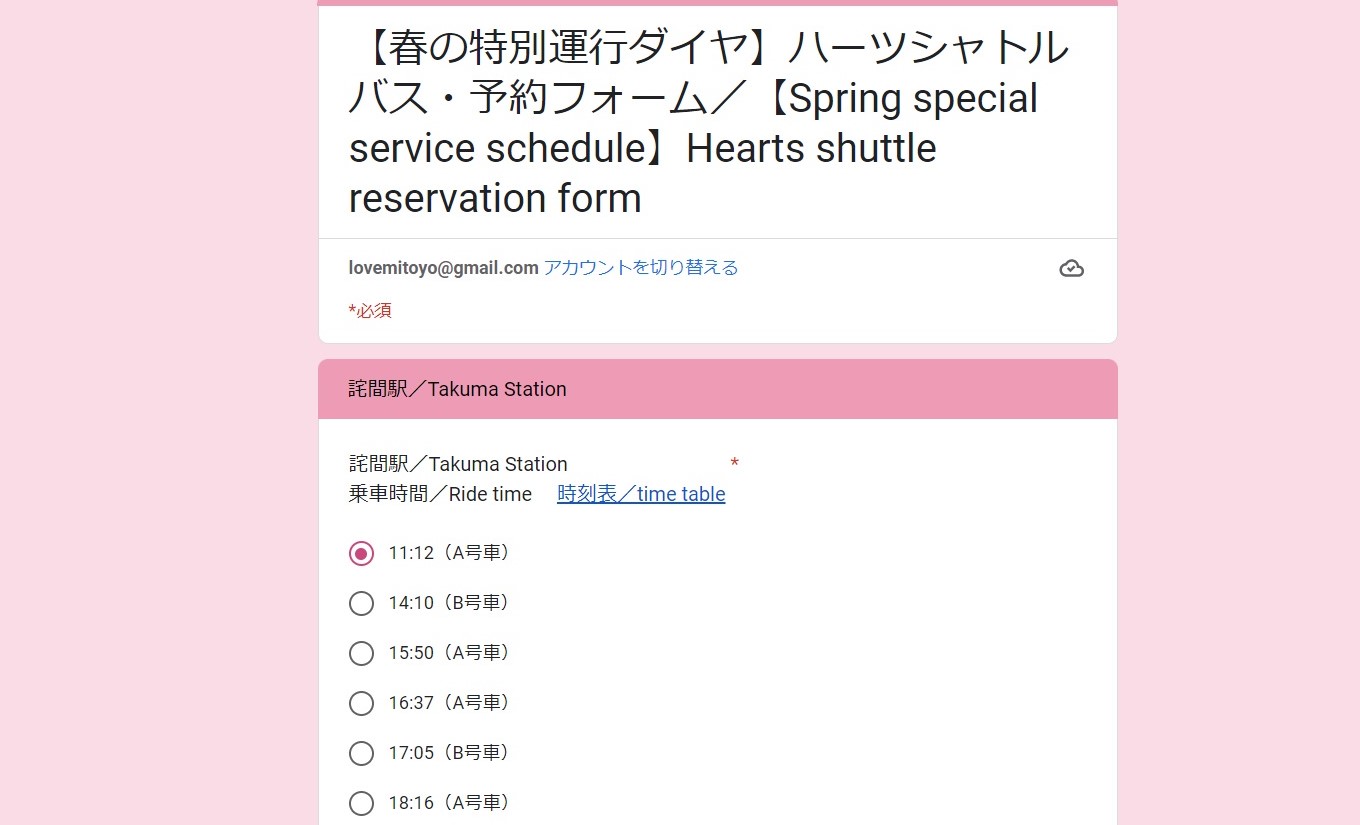
Task: Click the 乗車時間／Ride time question text
Action: pos(440,494)
